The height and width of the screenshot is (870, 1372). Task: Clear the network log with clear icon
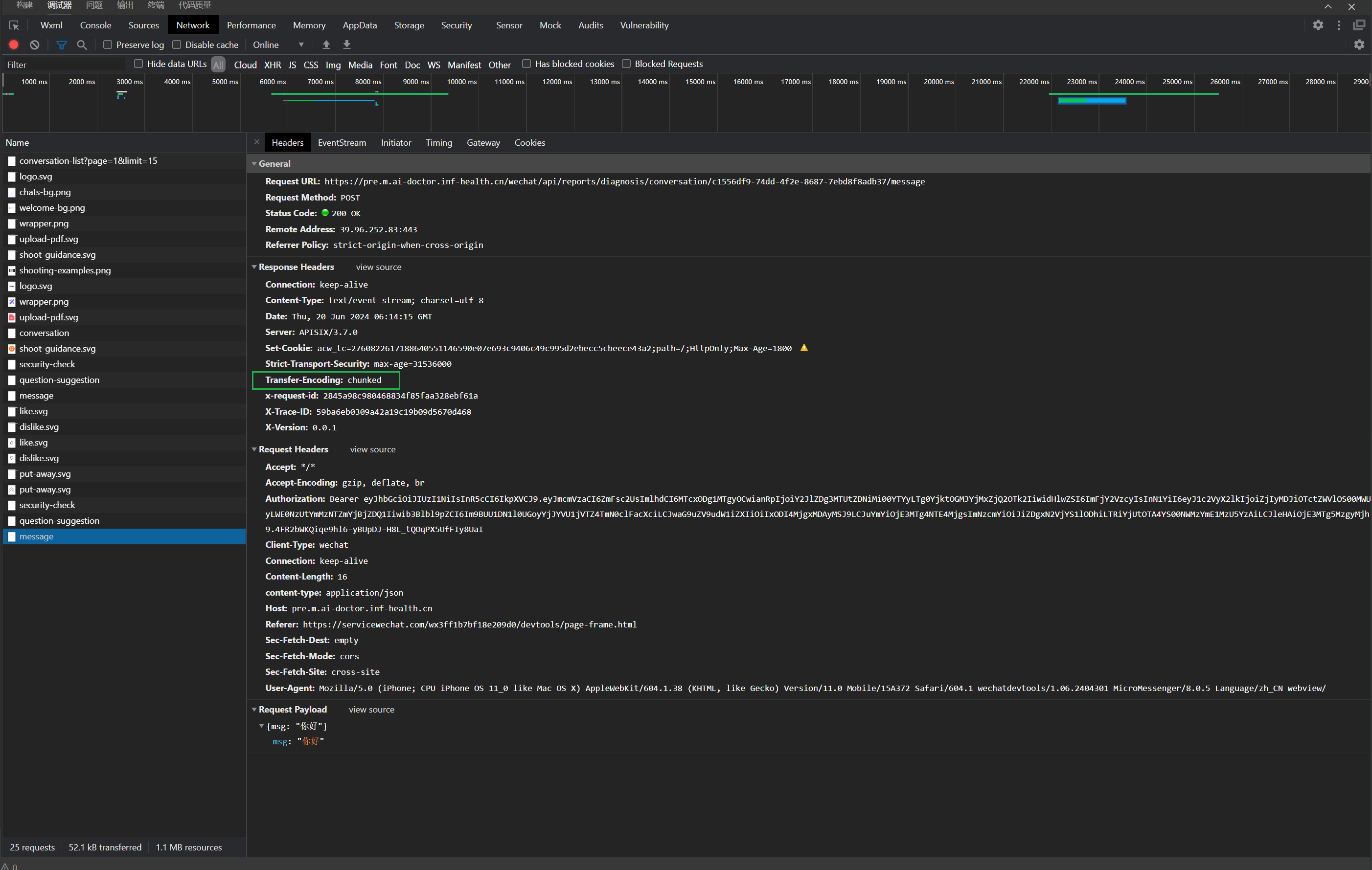tap(35, 45)
